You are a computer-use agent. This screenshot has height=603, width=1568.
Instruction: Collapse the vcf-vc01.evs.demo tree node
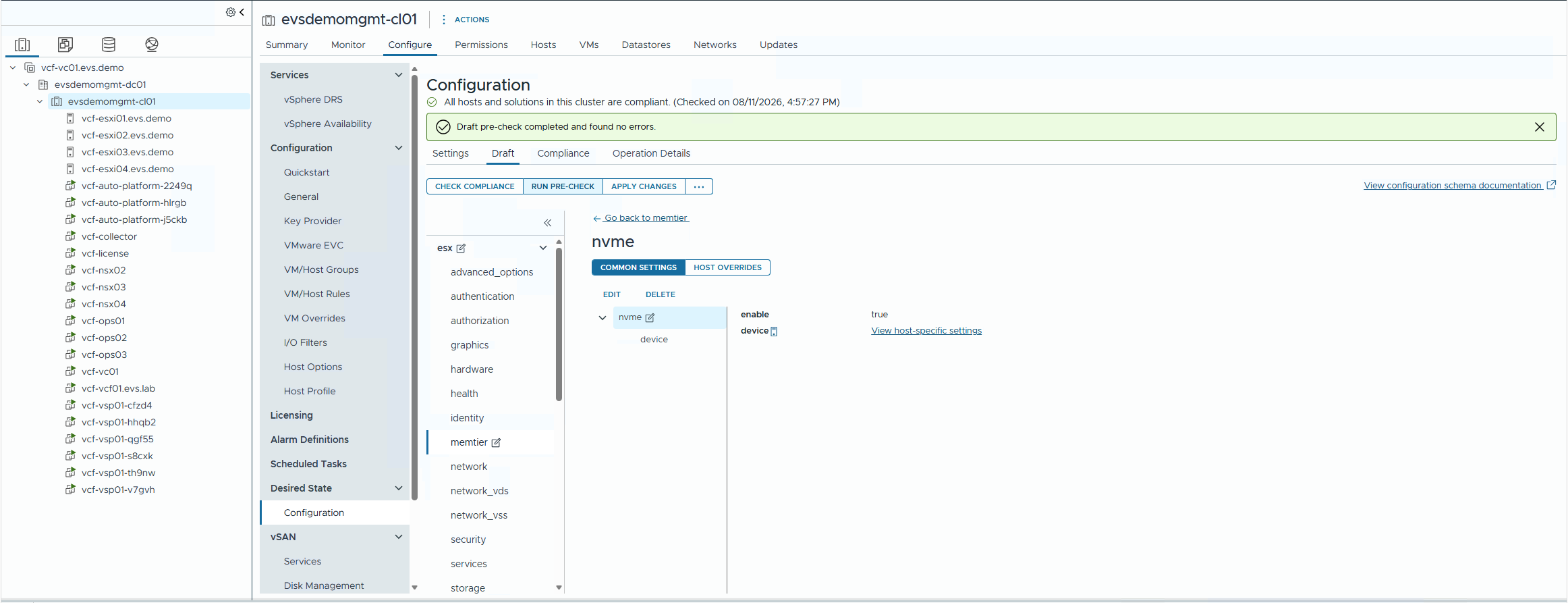click(x=13, y=68)
